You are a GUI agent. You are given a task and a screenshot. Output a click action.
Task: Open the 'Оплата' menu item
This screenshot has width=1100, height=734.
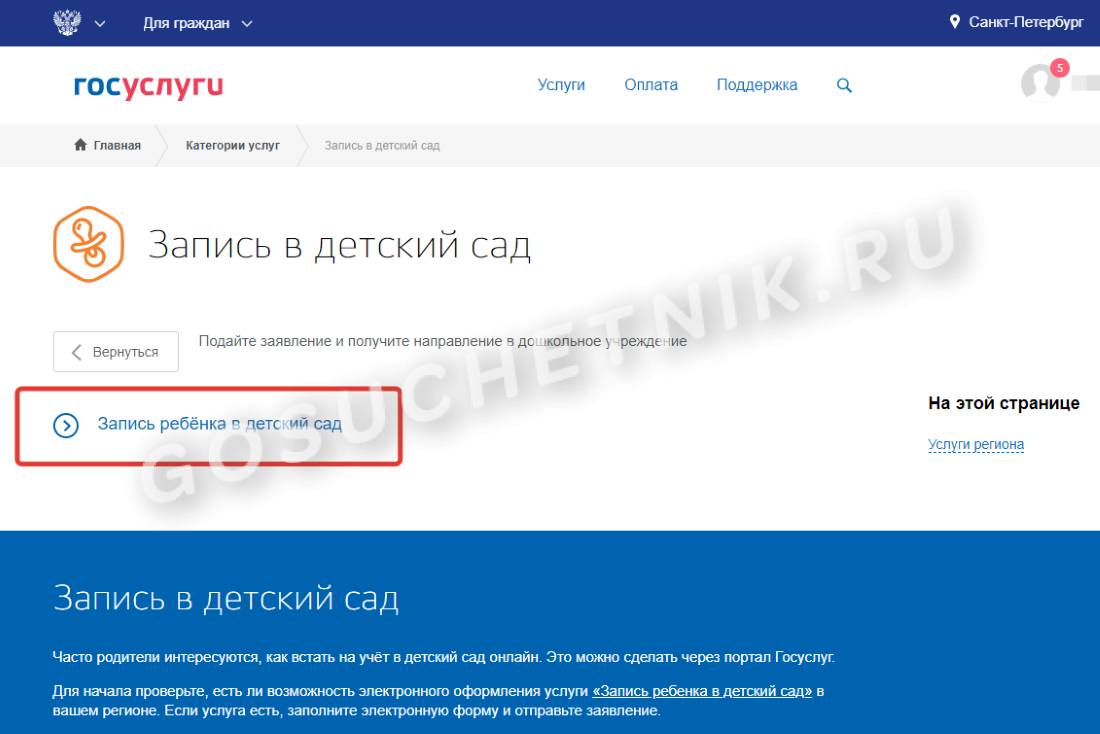[x=651, y=85]
